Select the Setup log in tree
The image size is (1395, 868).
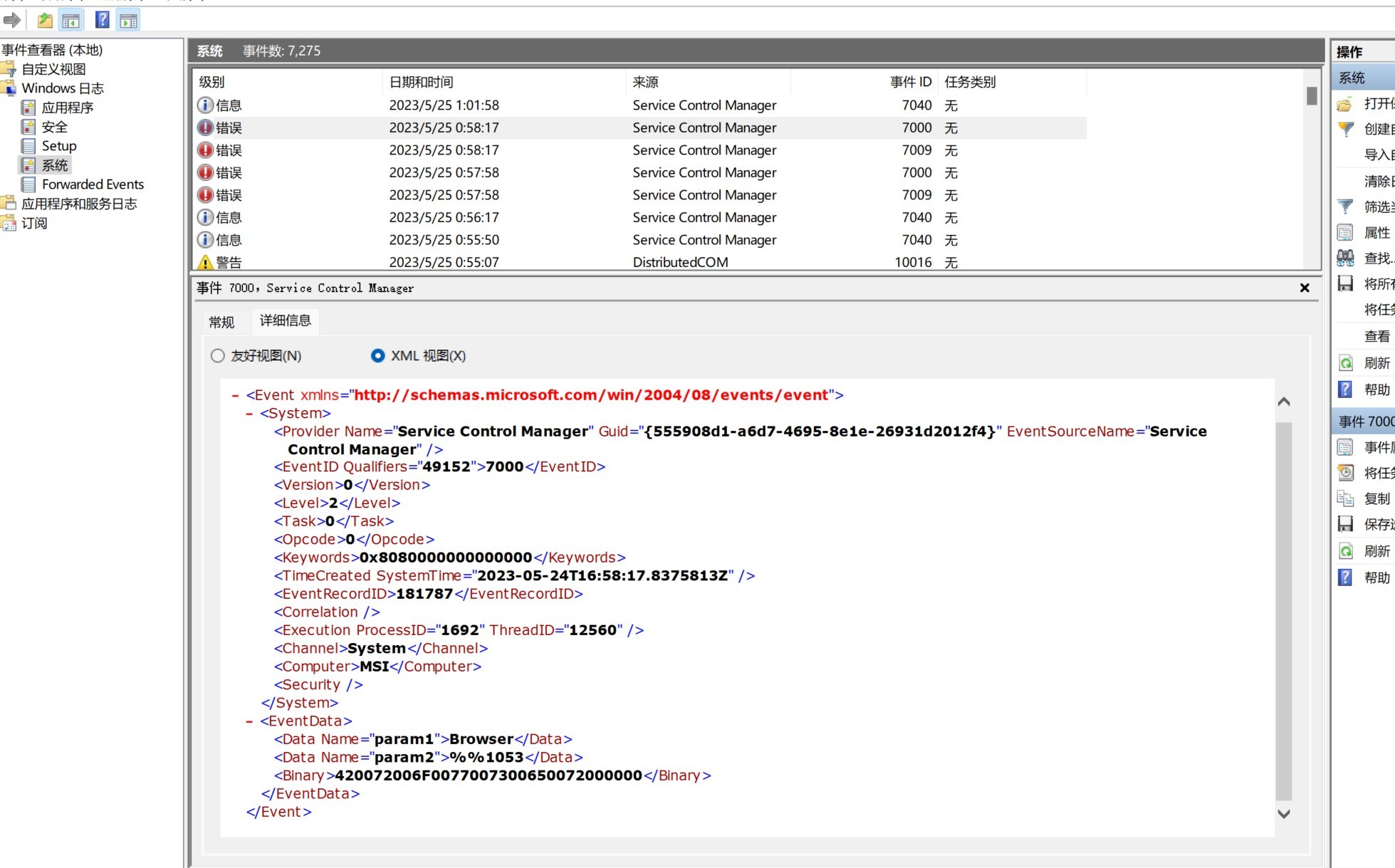click(x=58, y=146)
